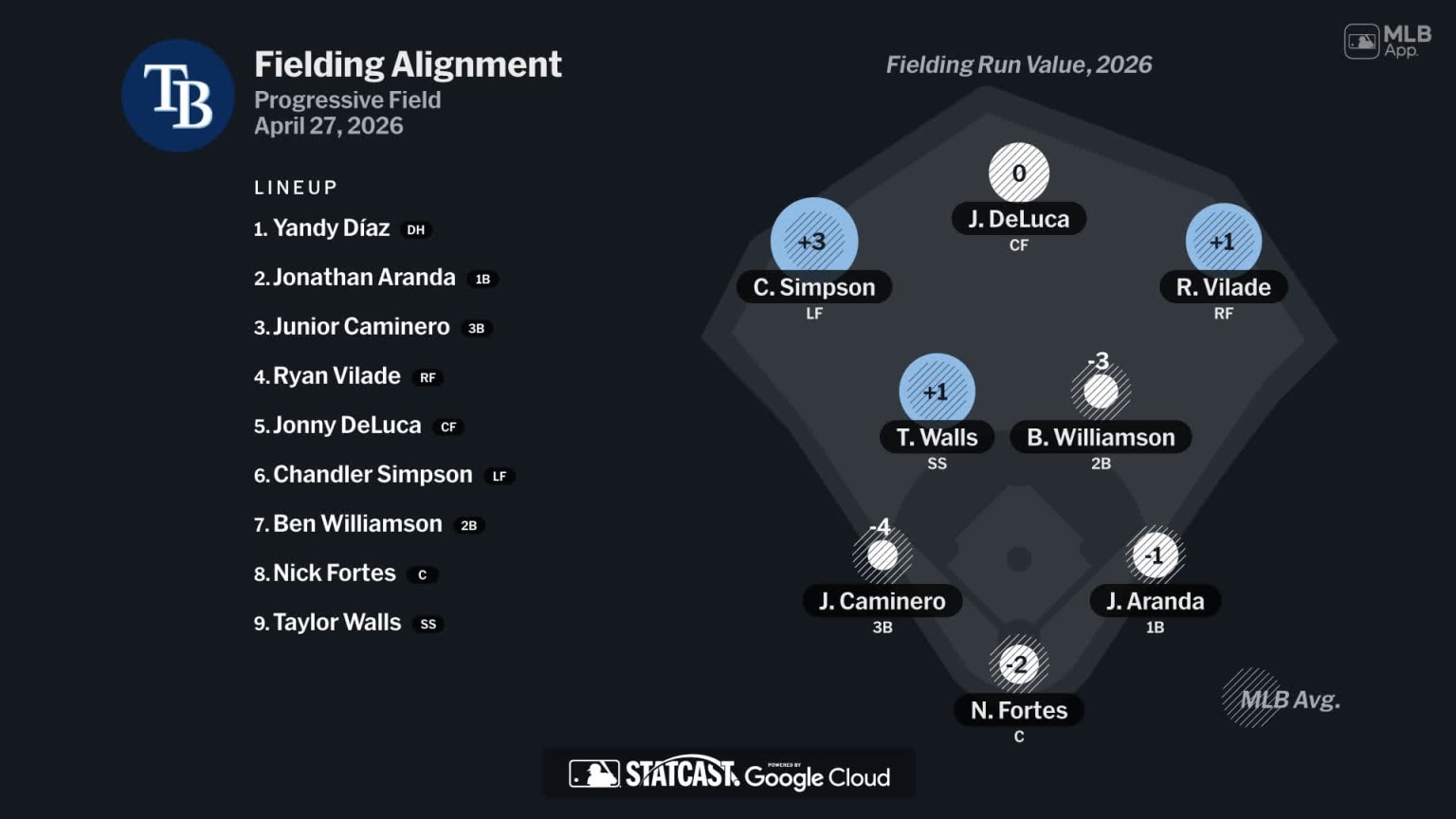Select Chandler Simpson in the lineup

pyautogui.click(x=373, y=475)
